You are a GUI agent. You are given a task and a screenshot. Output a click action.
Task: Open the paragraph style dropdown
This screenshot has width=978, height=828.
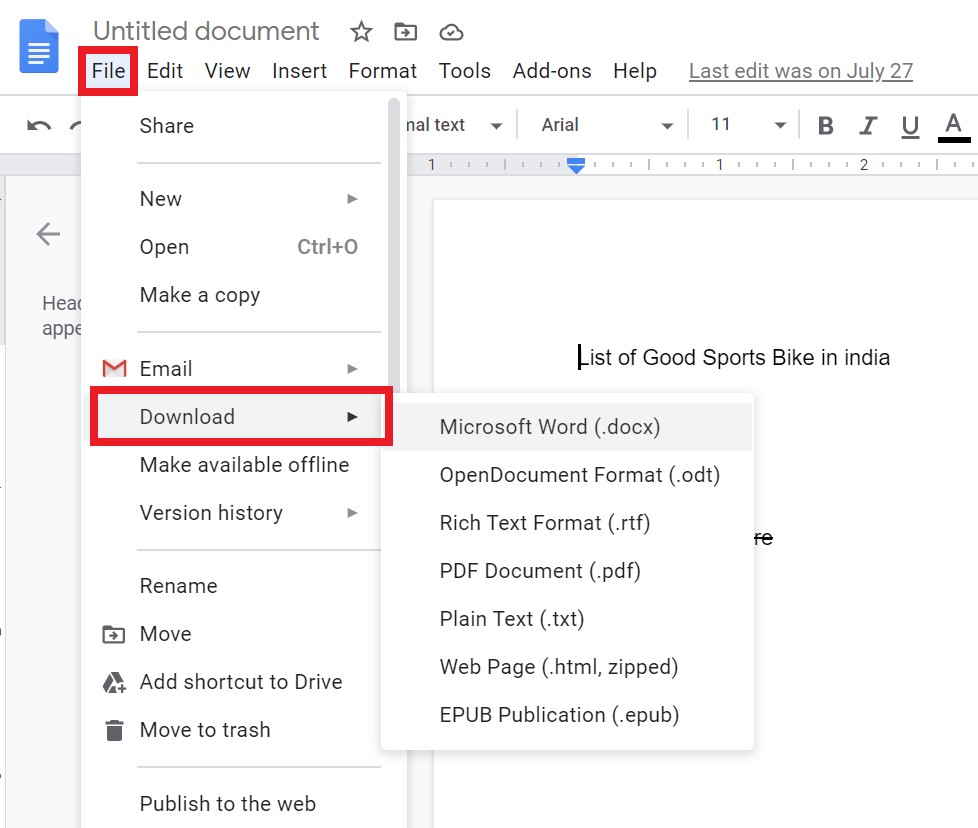click(453, 125)
